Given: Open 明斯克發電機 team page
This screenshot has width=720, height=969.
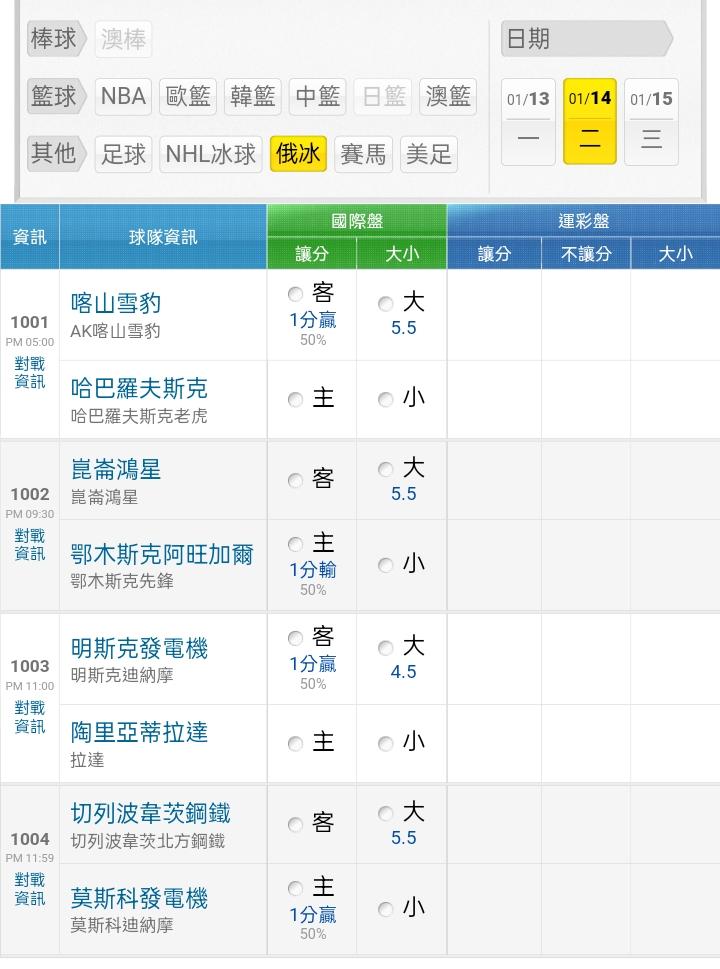Looking at the screenshot, I should 139,649.
